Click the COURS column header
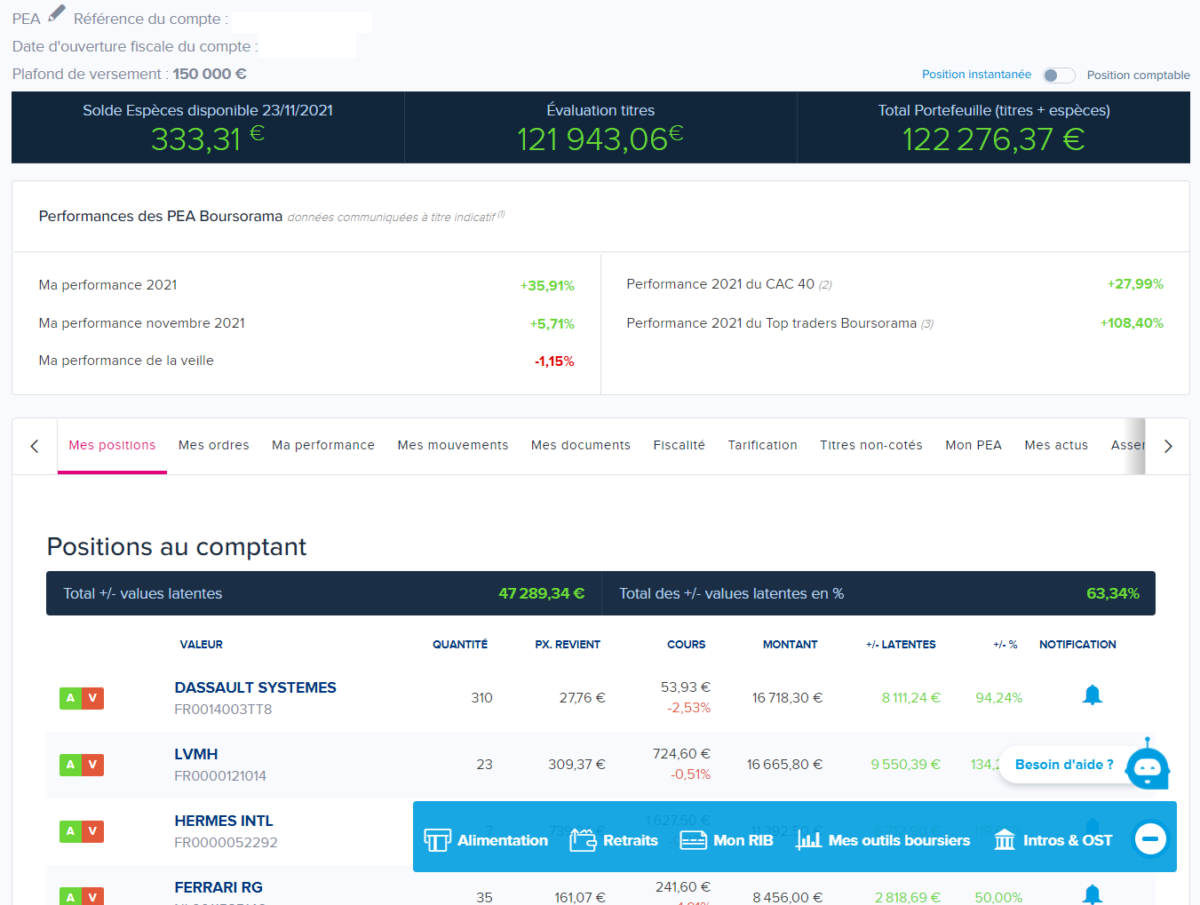 pyautogui.click(x=686, y=645)
